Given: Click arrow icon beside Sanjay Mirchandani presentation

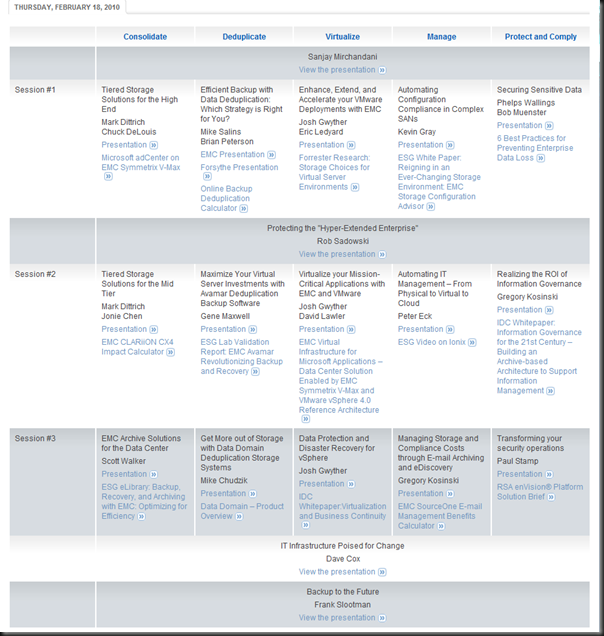Looking at the screenshot, I should click(382, 70).
